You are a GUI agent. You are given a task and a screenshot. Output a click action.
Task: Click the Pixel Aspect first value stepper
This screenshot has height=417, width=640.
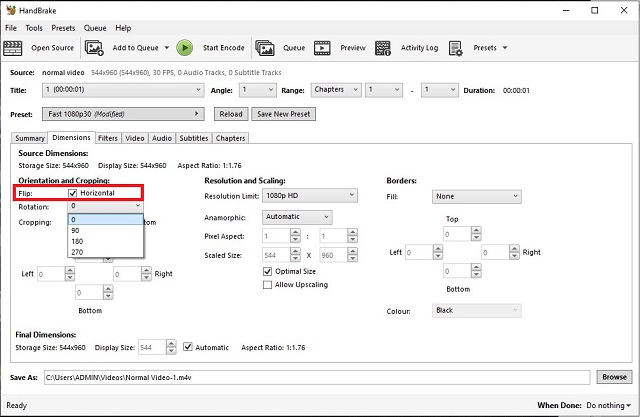pyautogui.click(x=296, y=236)
